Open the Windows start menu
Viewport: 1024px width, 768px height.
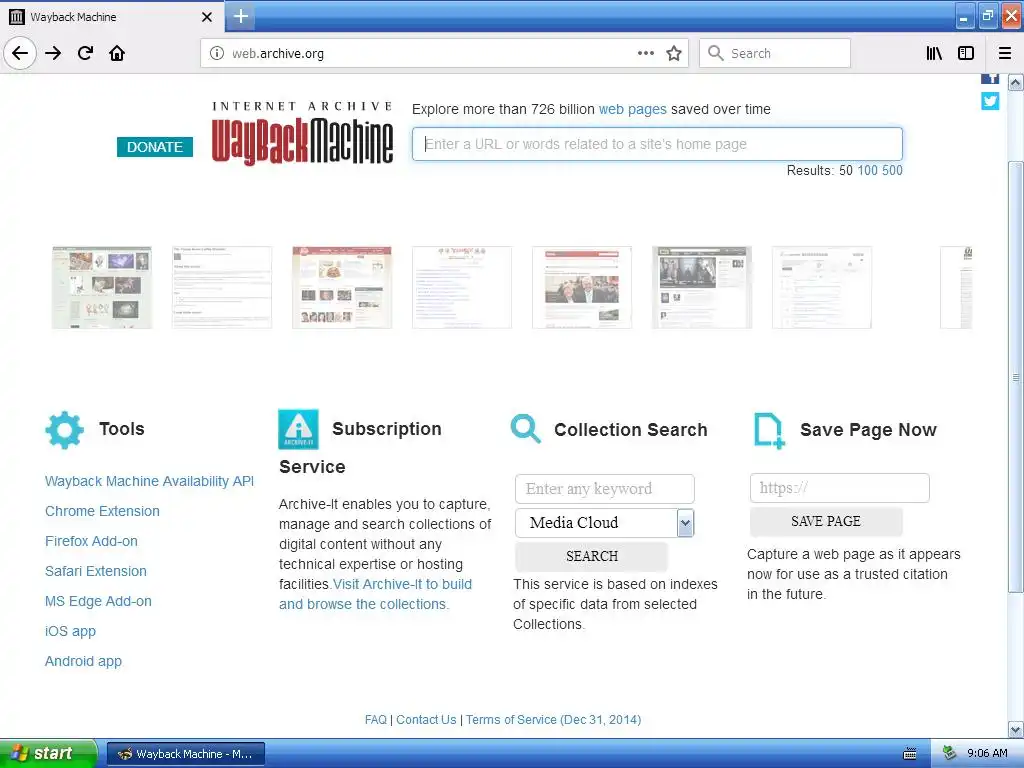click(x=48, y=753)
